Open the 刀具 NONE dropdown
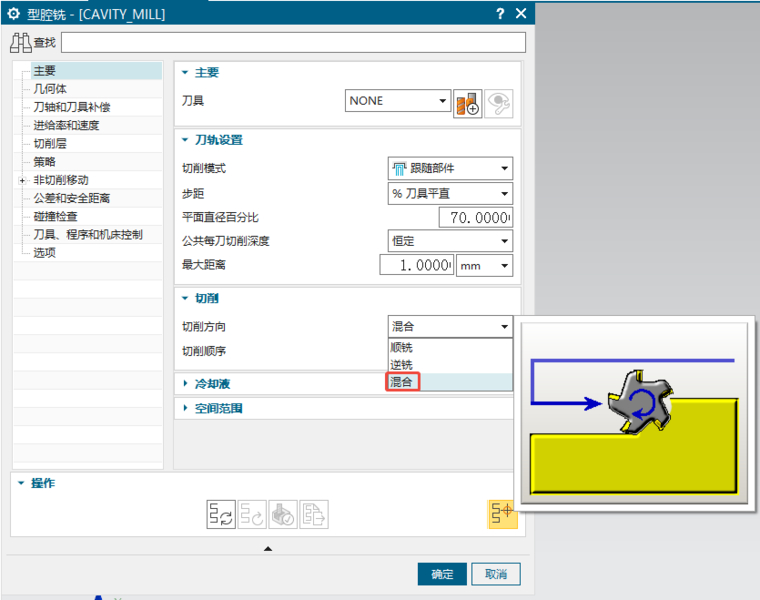The width and height of the screenshot is (760, 600). [398, 100]
